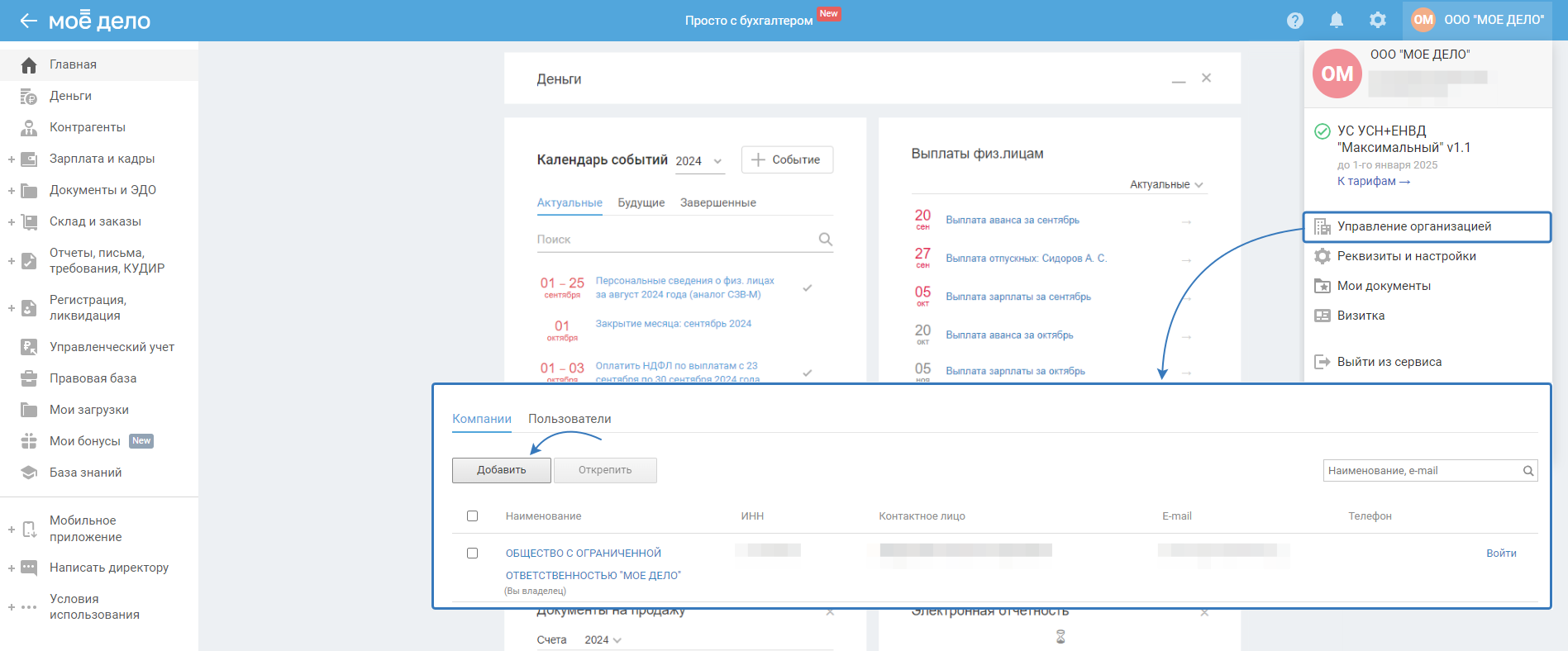Mark the 01–25 сентября event as done

[x=808, y=288]
